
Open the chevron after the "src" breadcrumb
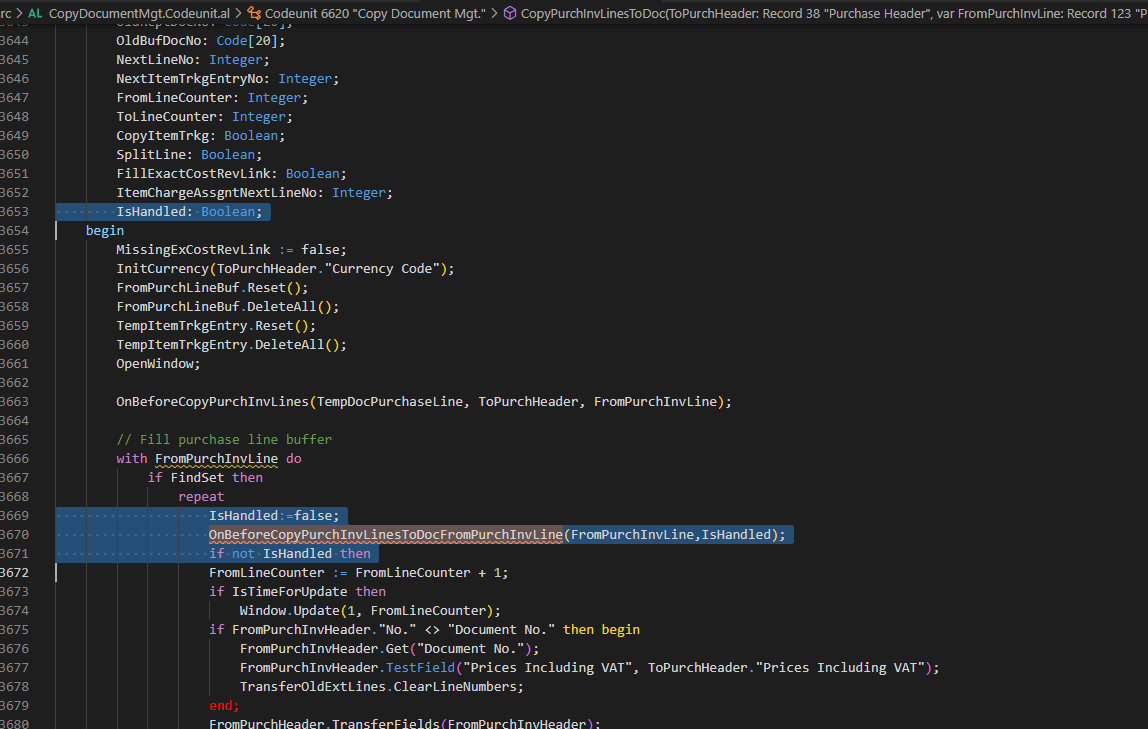(x=19, y=10)
